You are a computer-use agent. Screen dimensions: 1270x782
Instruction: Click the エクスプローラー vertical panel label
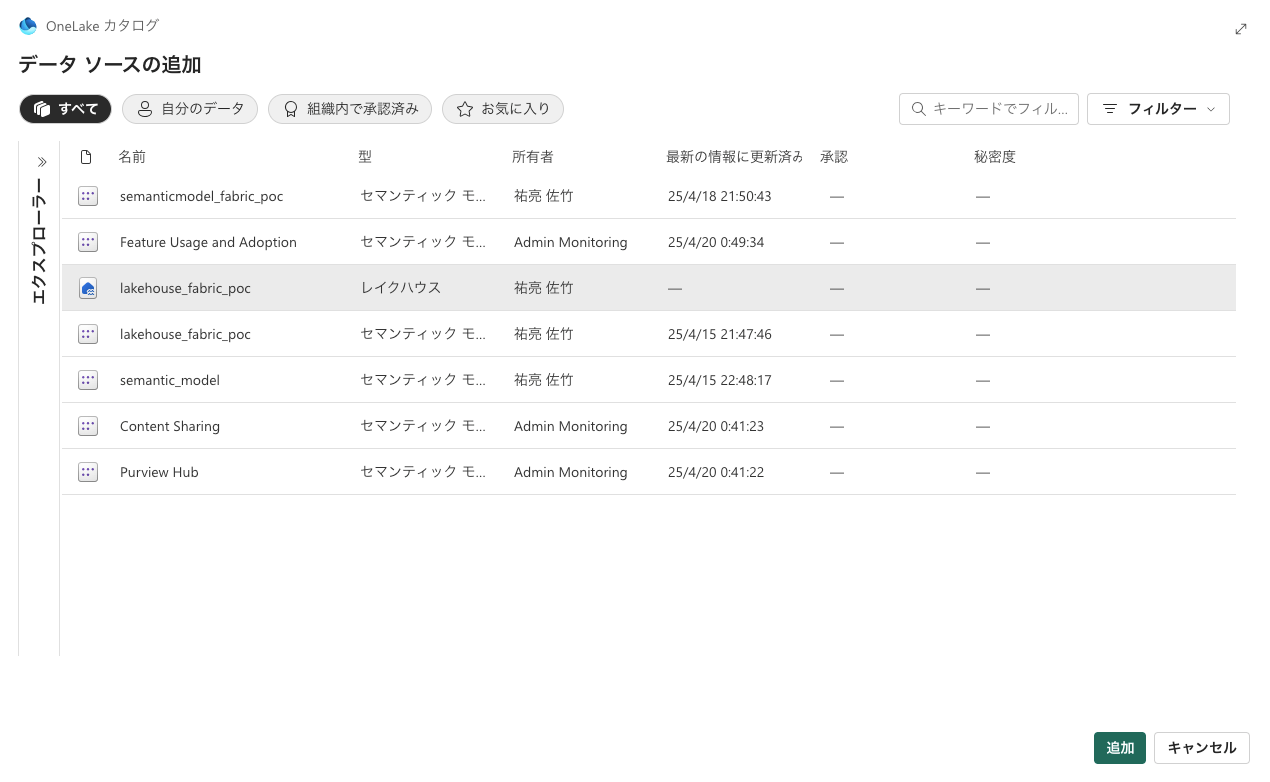pos(39,240)
